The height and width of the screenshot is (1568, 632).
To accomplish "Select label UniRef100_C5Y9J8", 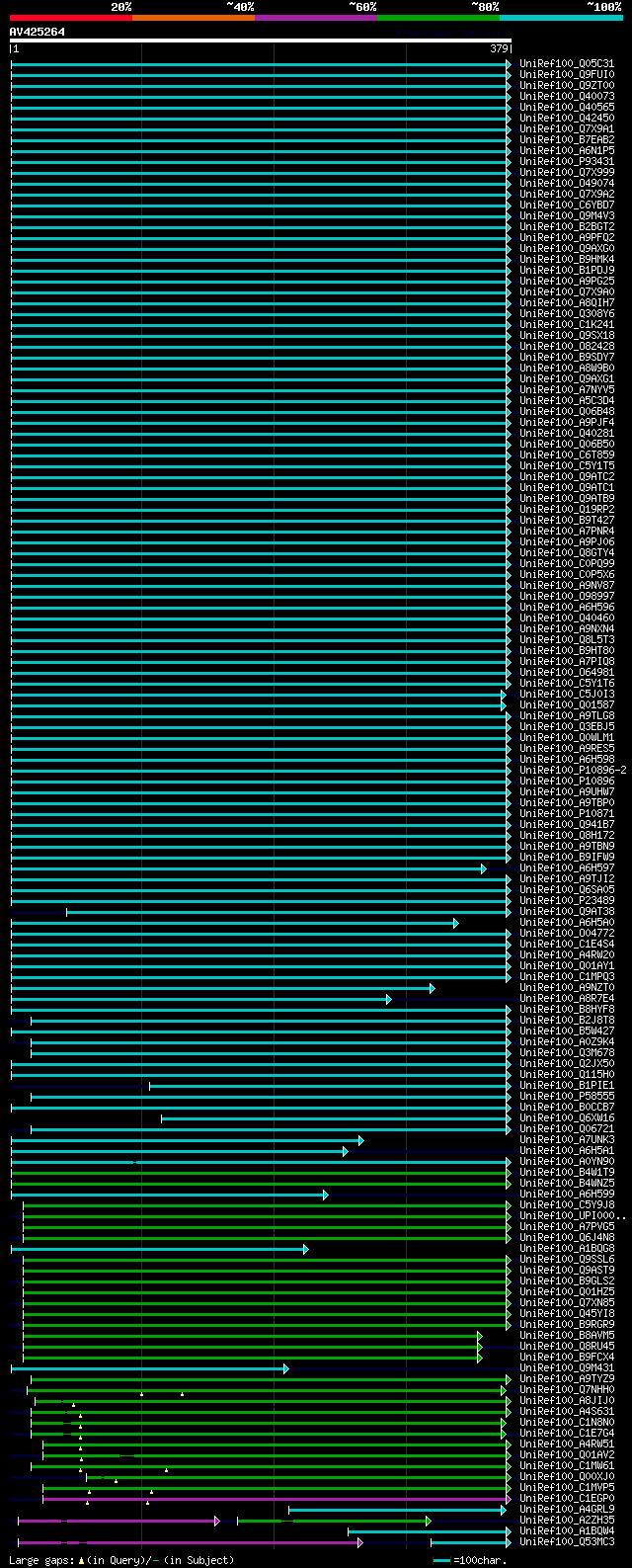I will coord(567,1204).
